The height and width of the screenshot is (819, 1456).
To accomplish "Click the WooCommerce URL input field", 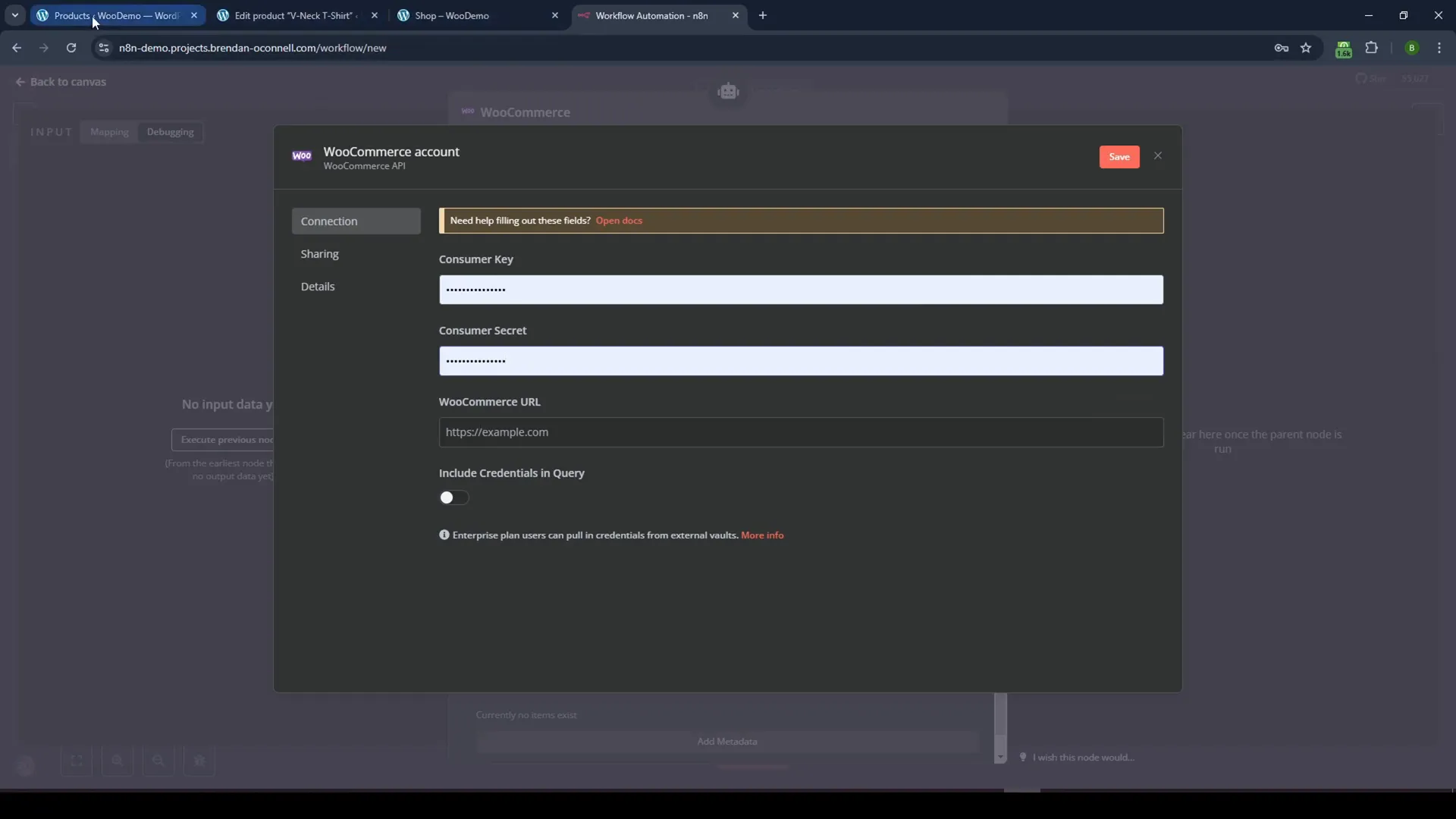I will 800,431.
